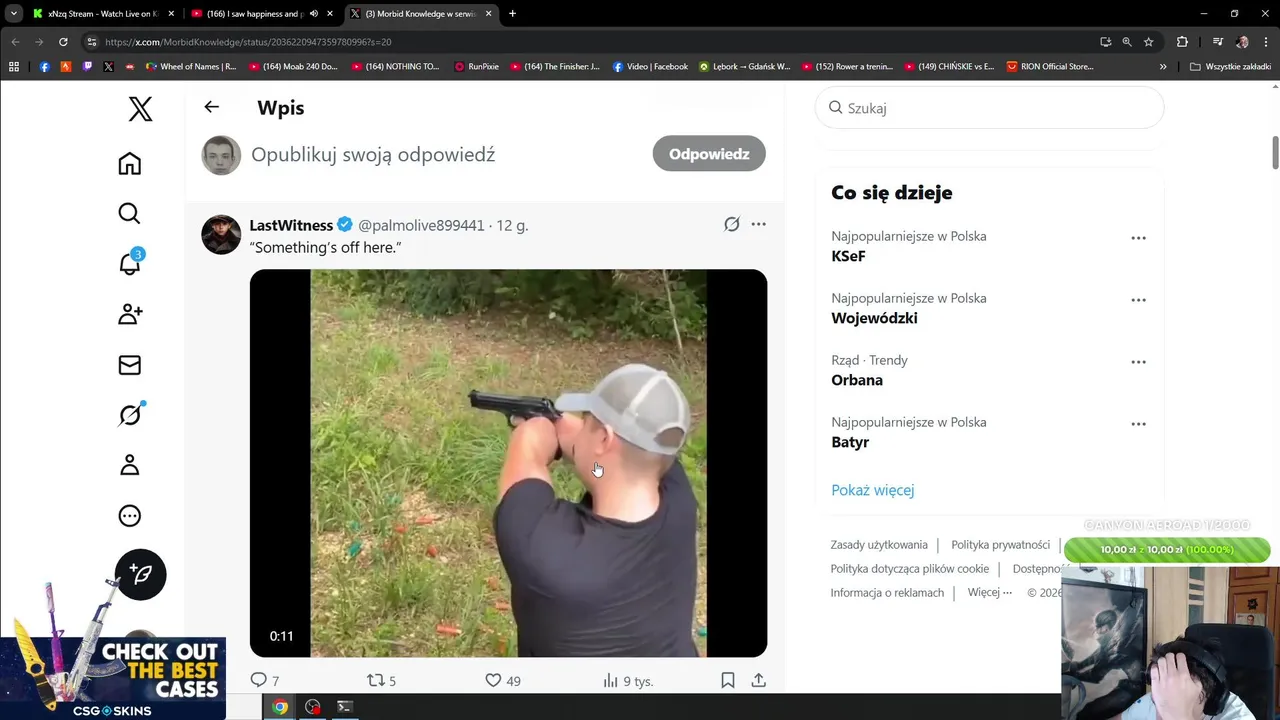Open the Pokaż więcej link
The height and width of the screenshot is (720, 1280).
point(873,490)
